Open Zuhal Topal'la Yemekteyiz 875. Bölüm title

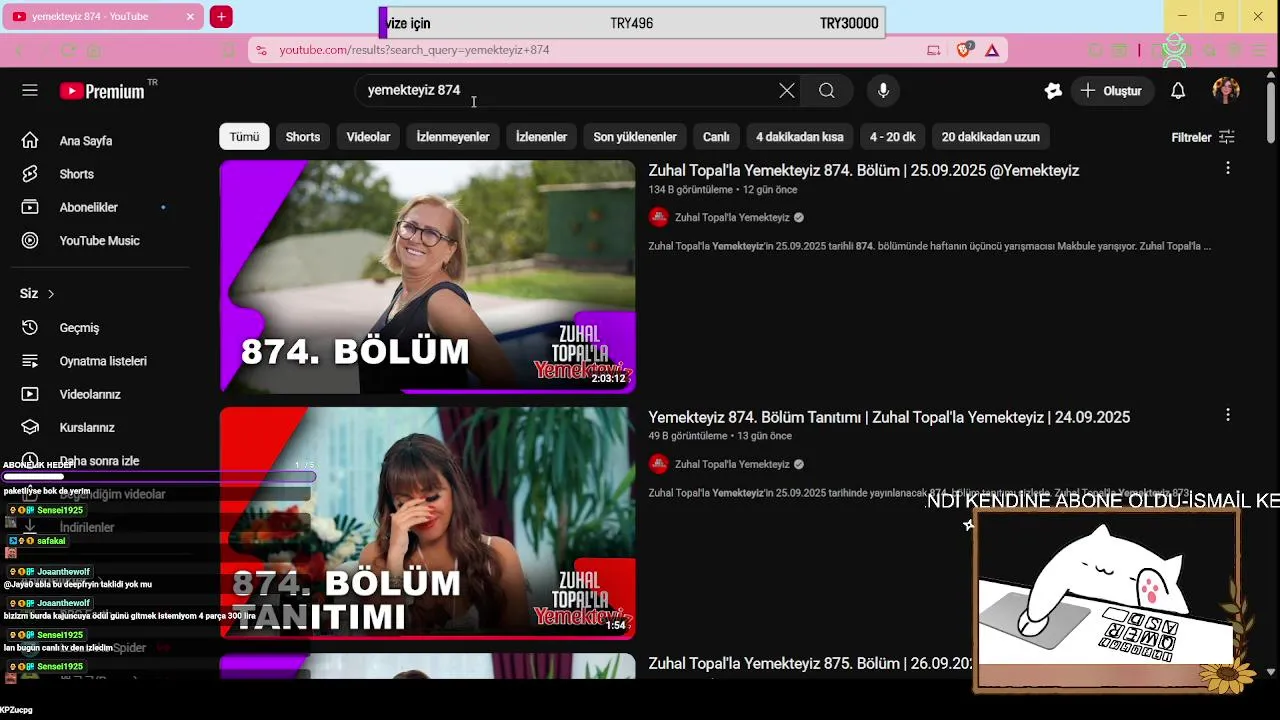click(x=810, y=664)
